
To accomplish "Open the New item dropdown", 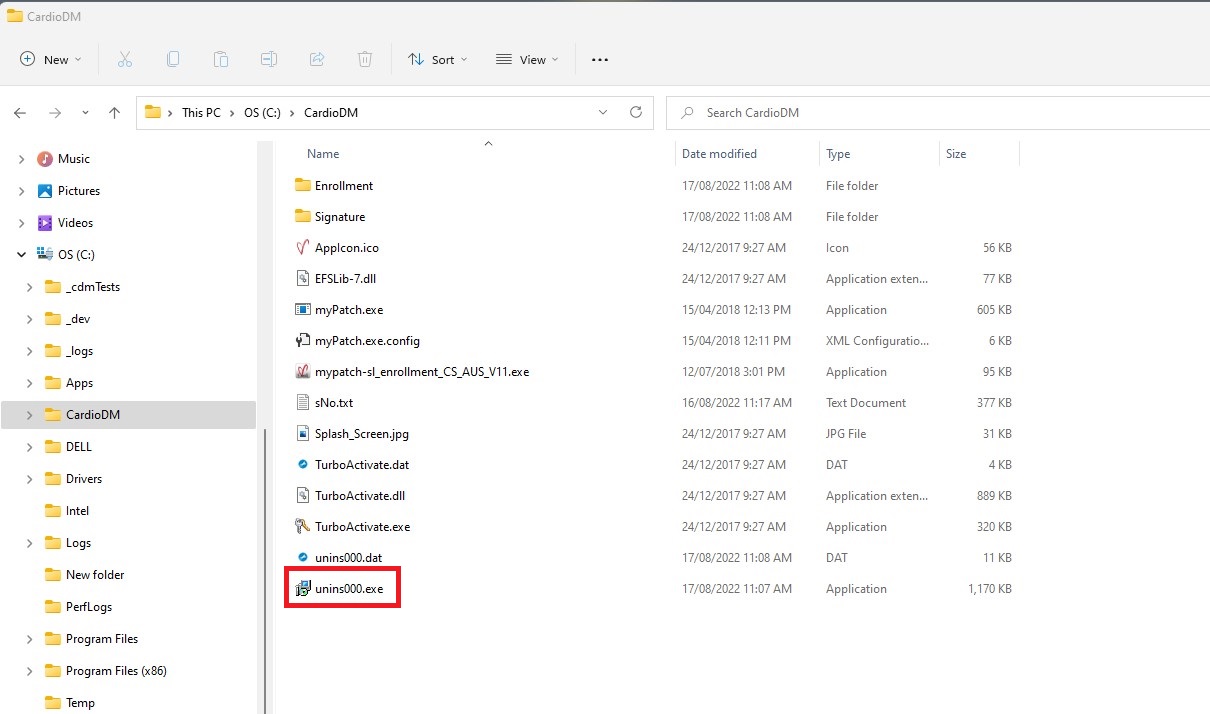I will (51, 60).
